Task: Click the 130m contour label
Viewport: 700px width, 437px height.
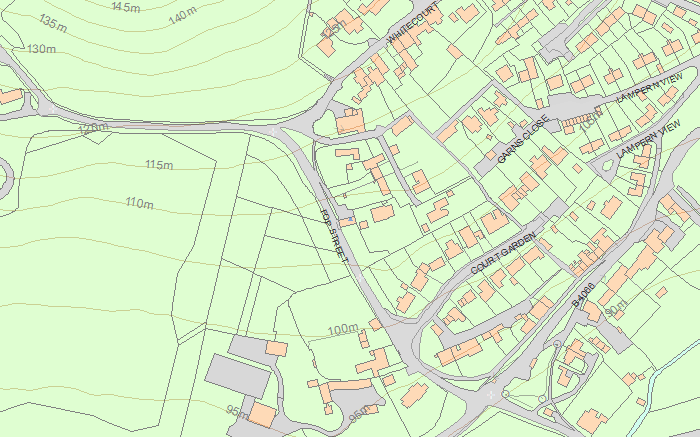Action: pos(42,49)
